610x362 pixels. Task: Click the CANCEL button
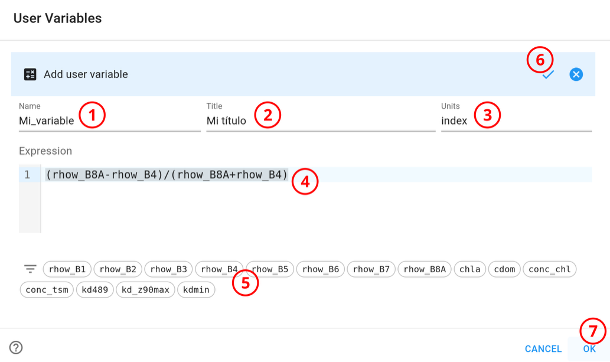click(x=543, y=349)
